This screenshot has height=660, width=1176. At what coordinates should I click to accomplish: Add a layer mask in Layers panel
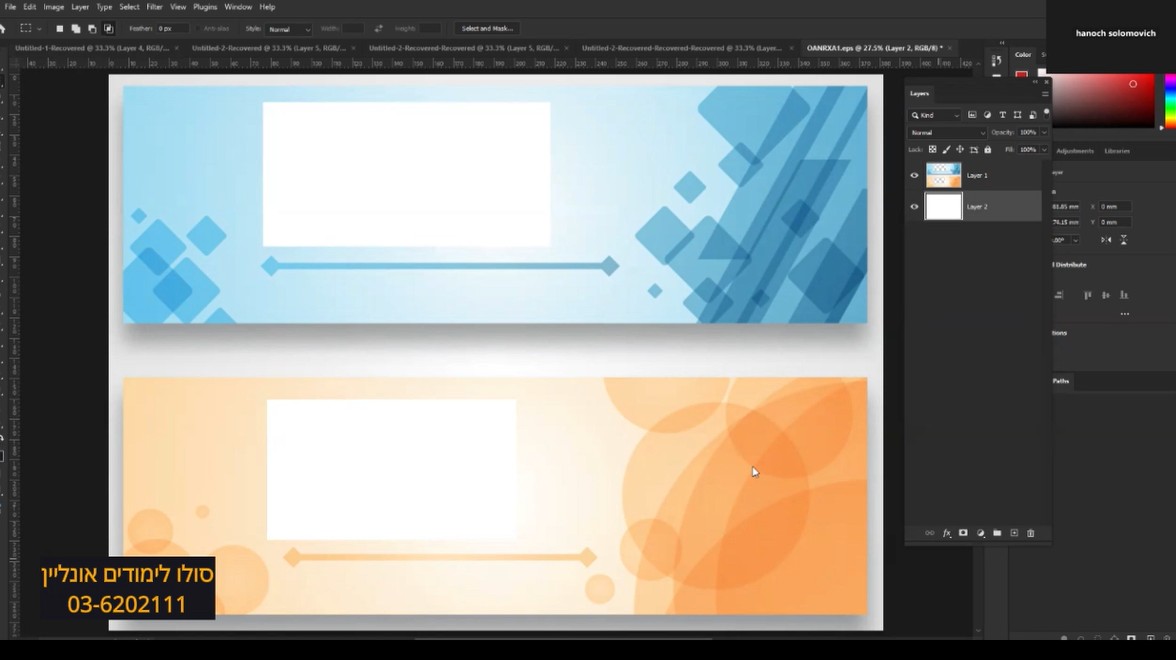(x=963, y=533)
